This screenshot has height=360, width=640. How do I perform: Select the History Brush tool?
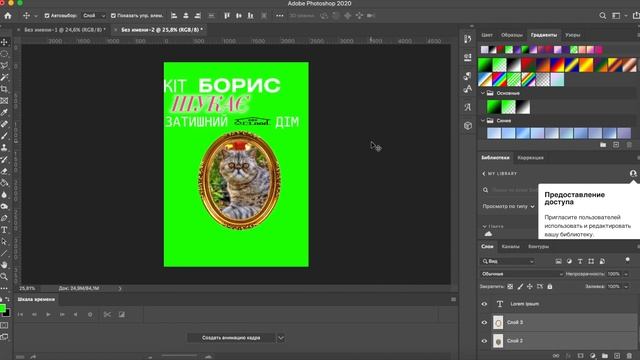[x=4, y=160]
